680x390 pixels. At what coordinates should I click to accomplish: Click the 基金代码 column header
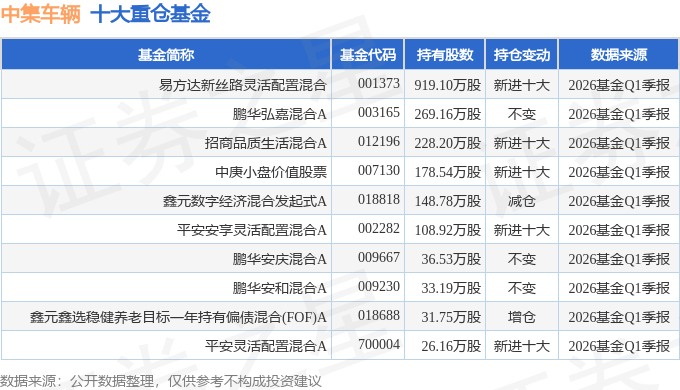click(x=367, y=55)
